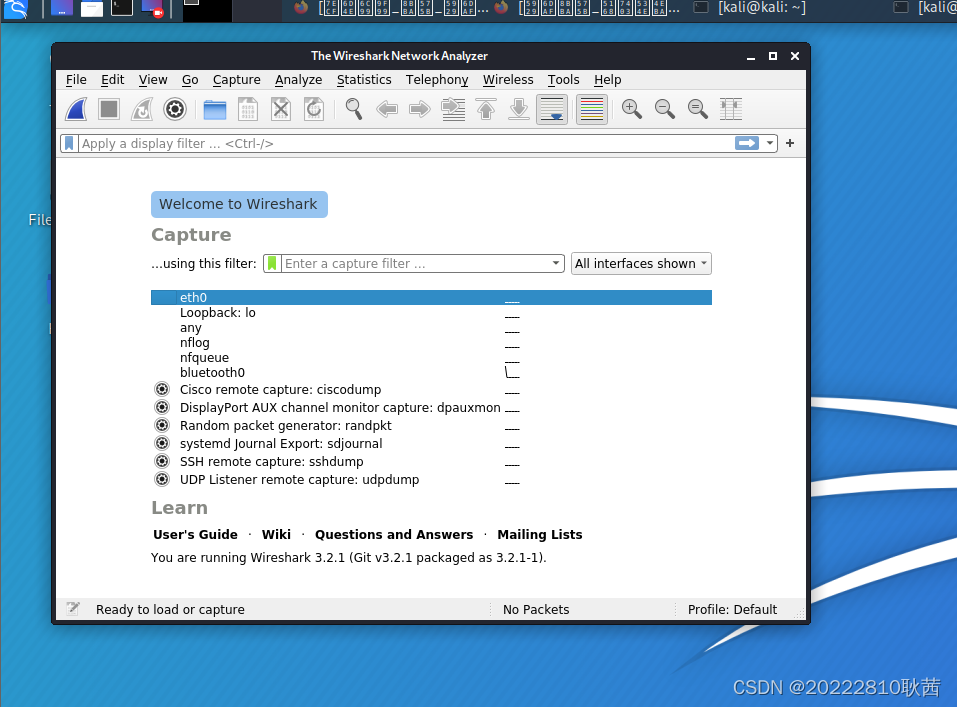Click capture filter green bookmark icon
957x707 pixels.
(x=272, y=263)
